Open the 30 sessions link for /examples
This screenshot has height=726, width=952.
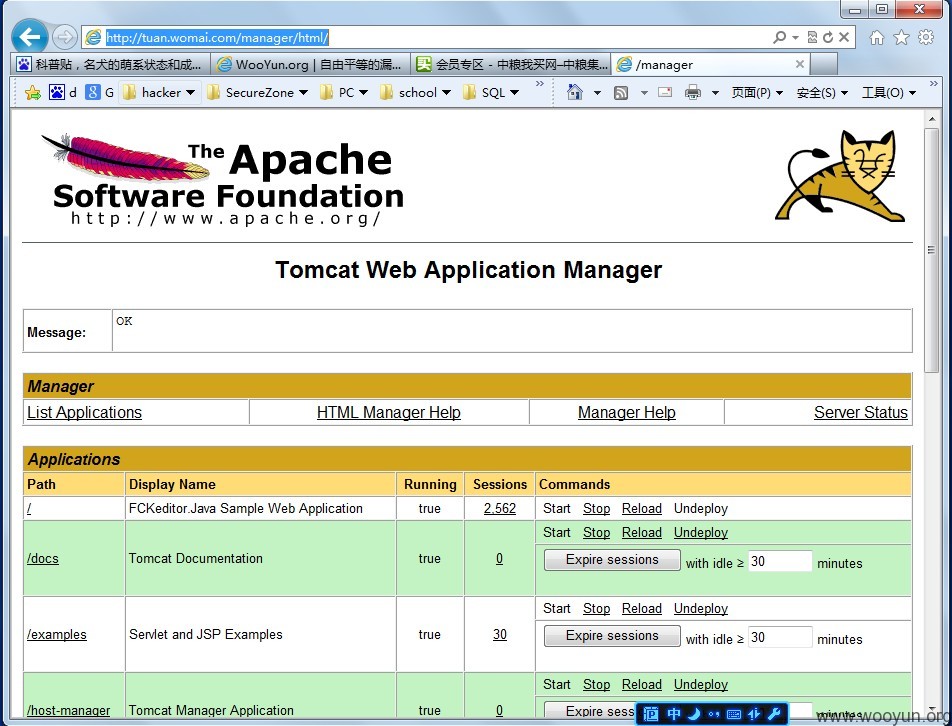500,634
